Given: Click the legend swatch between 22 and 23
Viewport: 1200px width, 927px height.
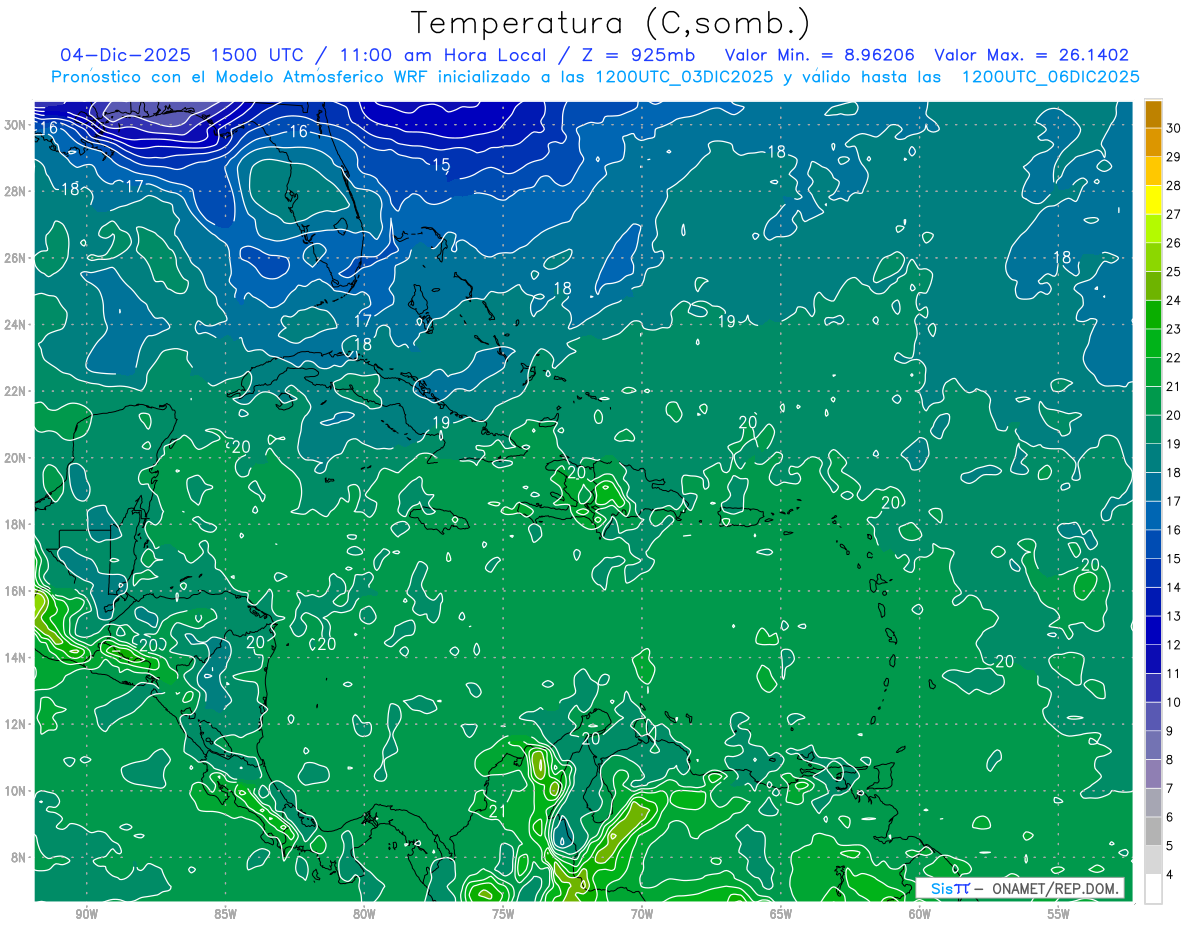Looking at the screenshot, I should (1153, 343).
